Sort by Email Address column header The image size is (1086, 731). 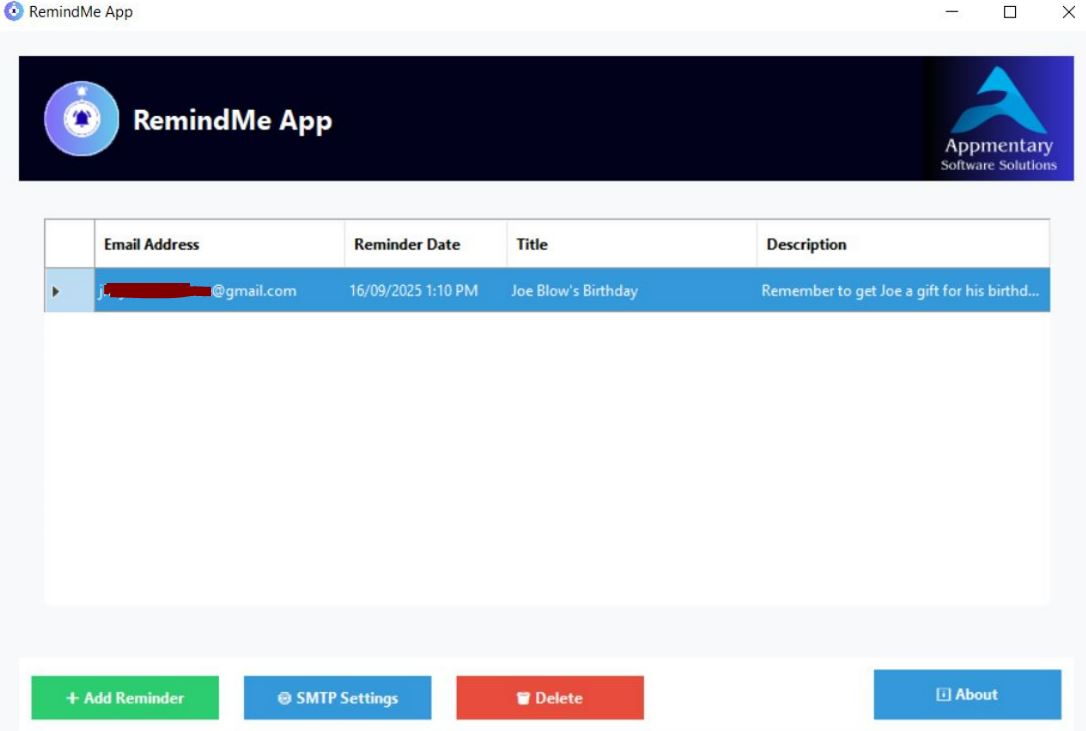[220, 244]
